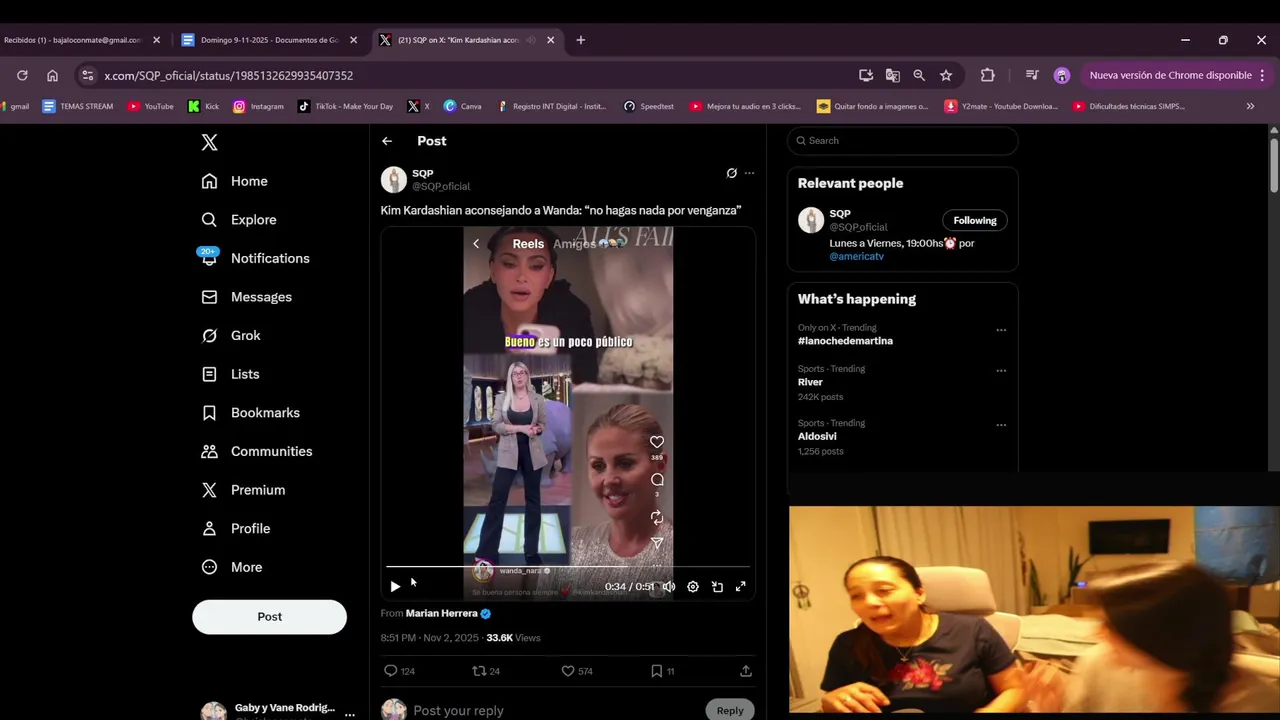
Task: Open options for Aldosivi trend
Action: (x=1001, y=425)
